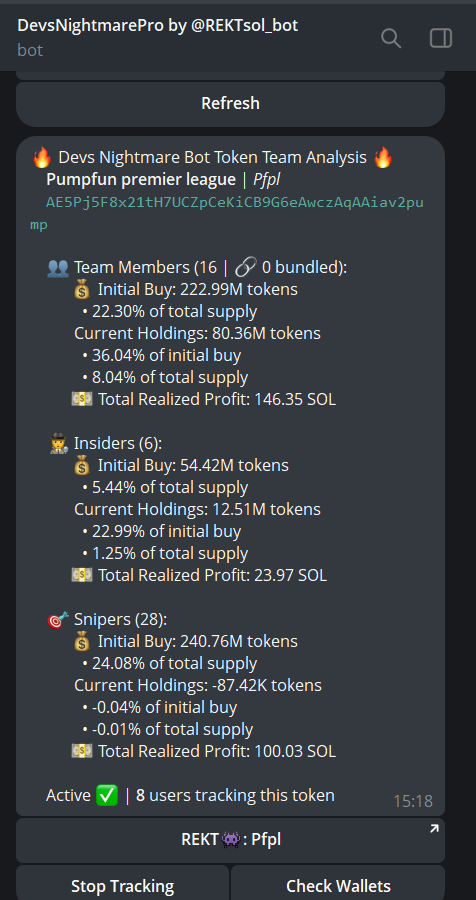Click the Pumpfun premier league token name
Viewport: 476px width, 900px height.
(141, 180)
